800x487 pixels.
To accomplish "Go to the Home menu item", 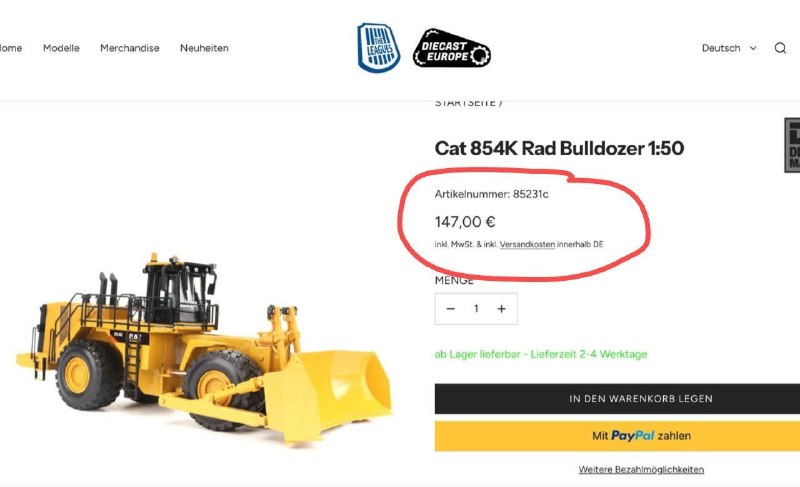I will point(11,48).
